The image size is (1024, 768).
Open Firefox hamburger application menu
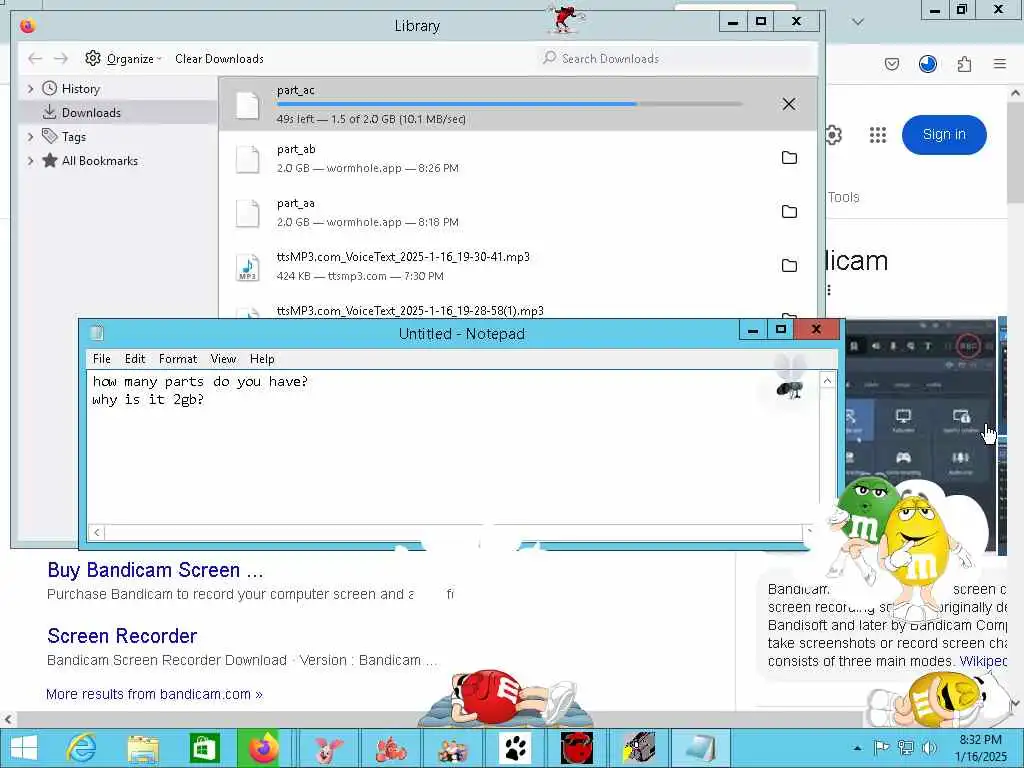click(x=1000, y=64)
